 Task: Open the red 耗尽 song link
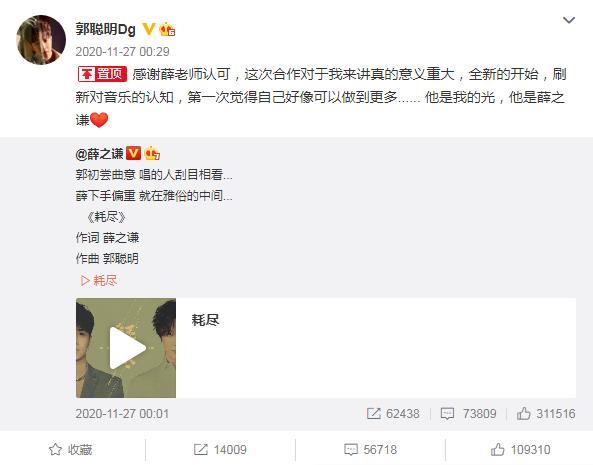pos(99,281)
